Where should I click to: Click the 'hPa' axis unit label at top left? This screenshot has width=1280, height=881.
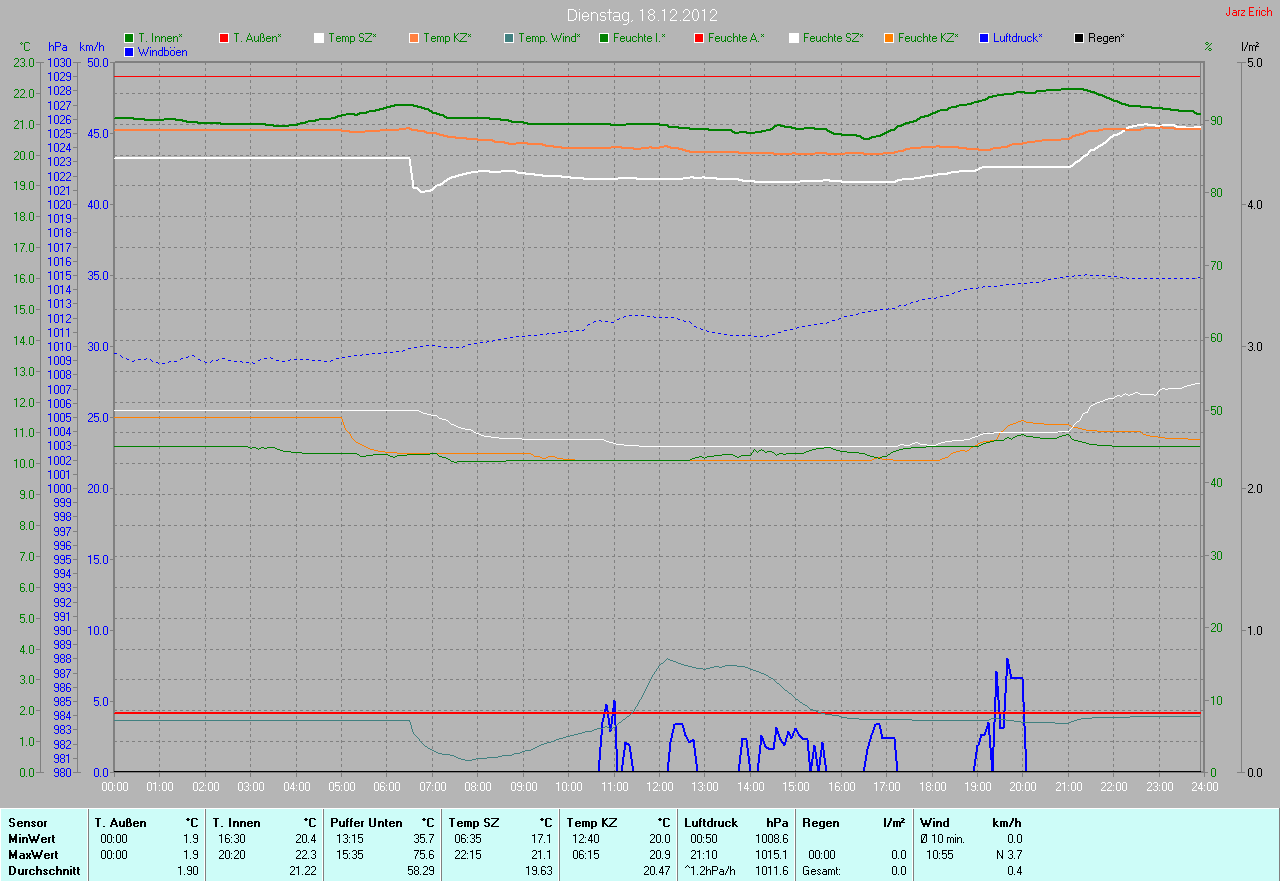(57, 47)
